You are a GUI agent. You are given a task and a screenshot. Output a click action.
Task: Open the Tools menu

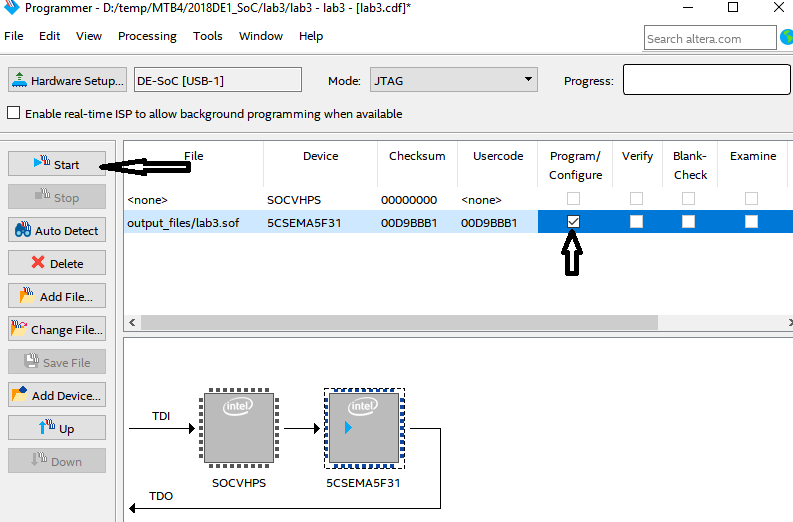(207, 36)
